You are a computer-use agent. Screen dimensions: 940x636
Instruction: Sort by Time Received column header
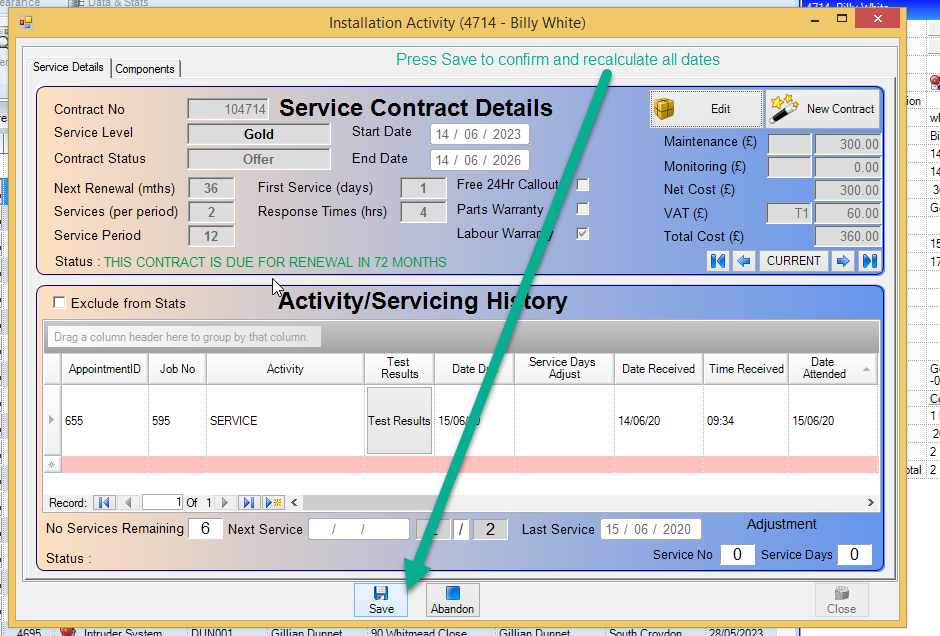746,369
